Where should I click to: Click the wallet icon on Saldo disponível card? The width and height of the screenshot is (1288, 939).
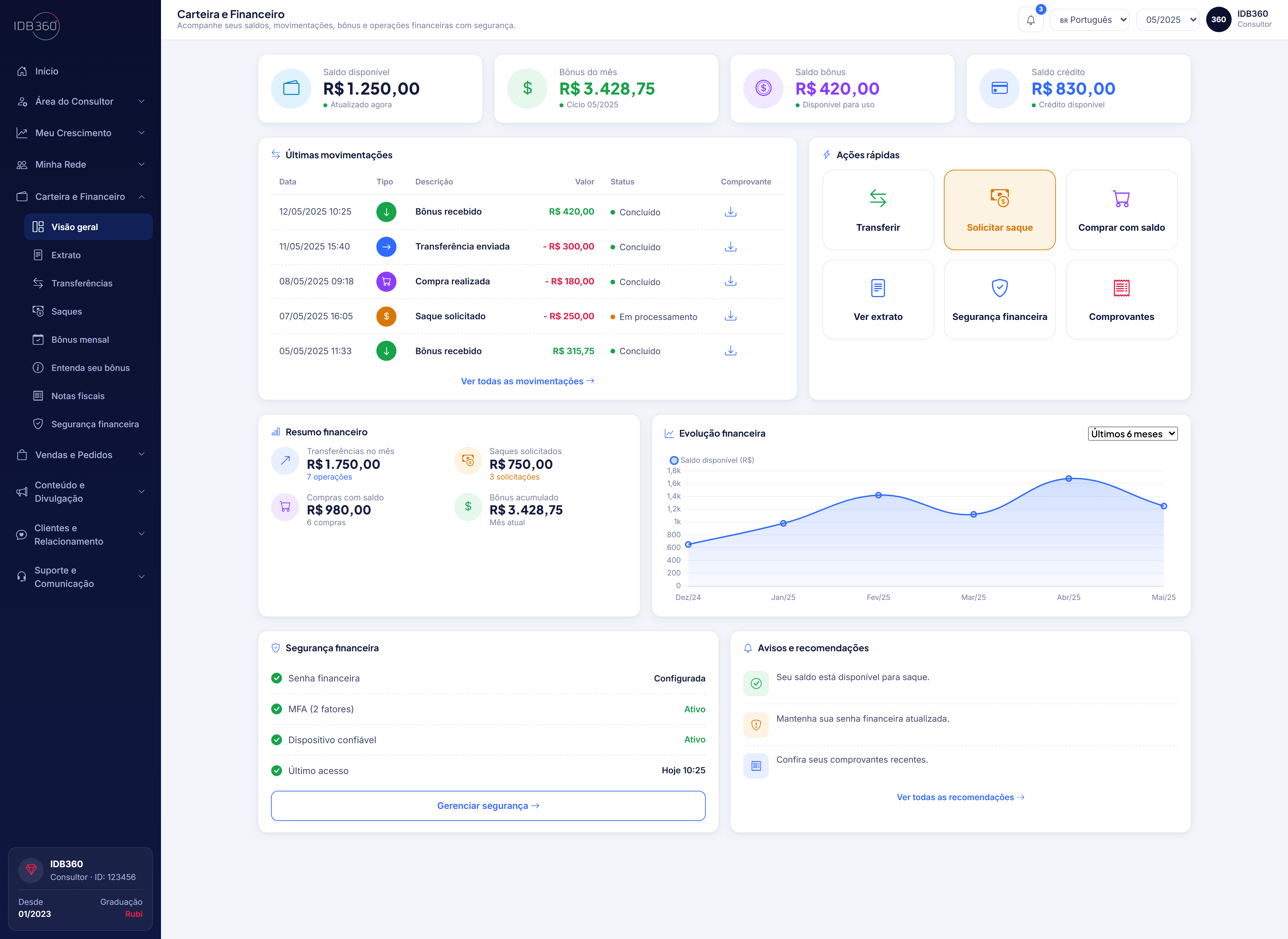tap(291, 88)
